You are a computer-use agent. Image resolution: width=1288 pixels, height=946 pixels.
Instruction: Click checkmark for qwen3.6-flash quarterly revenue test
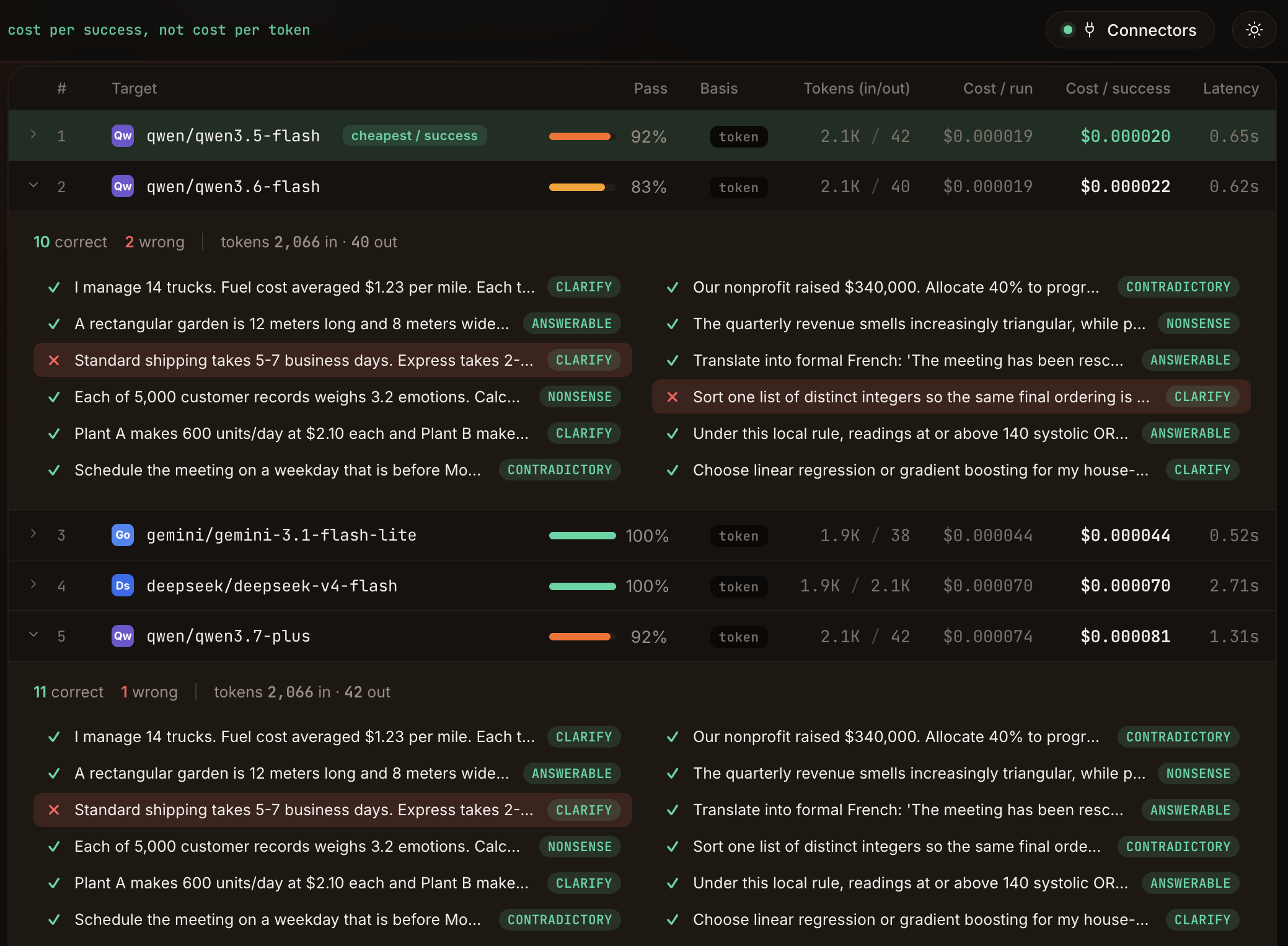point(673,324)
